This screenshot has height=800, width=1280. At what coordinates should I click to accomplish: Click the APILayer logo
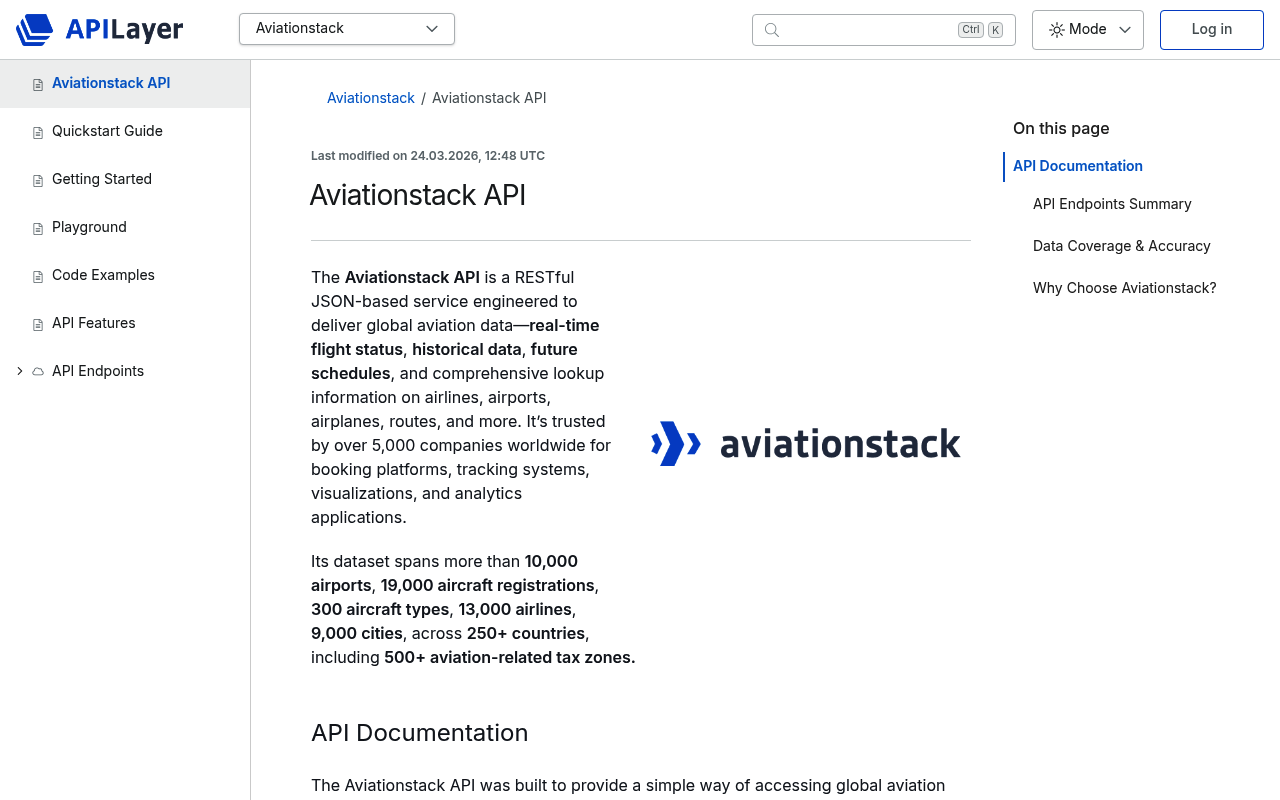(x=99, y=29)
